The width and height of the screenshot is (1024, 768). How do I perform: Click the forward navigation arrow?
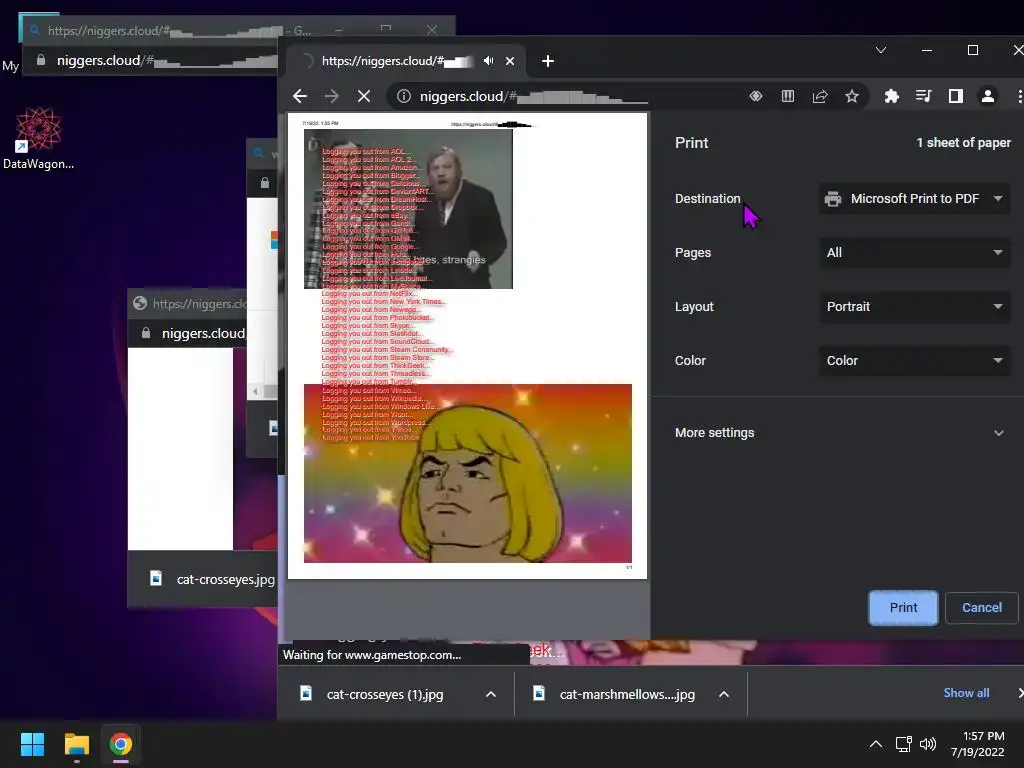pyautogui.click(x=332, y=97)
